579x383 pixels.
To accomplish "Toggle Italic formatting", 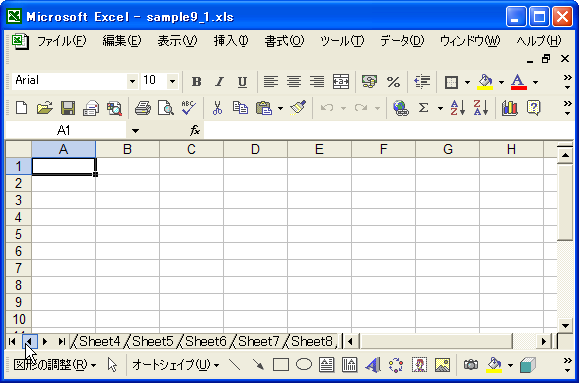I will 220,82.
